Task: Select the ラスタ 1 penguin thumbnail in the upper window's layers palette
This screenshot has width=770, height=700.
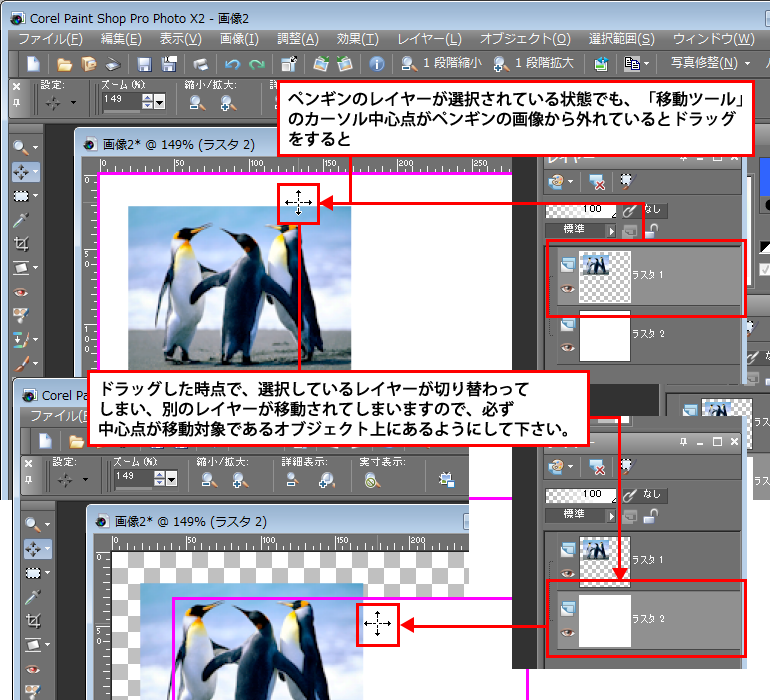Action: pyautogui.click(x=605, y=277)
